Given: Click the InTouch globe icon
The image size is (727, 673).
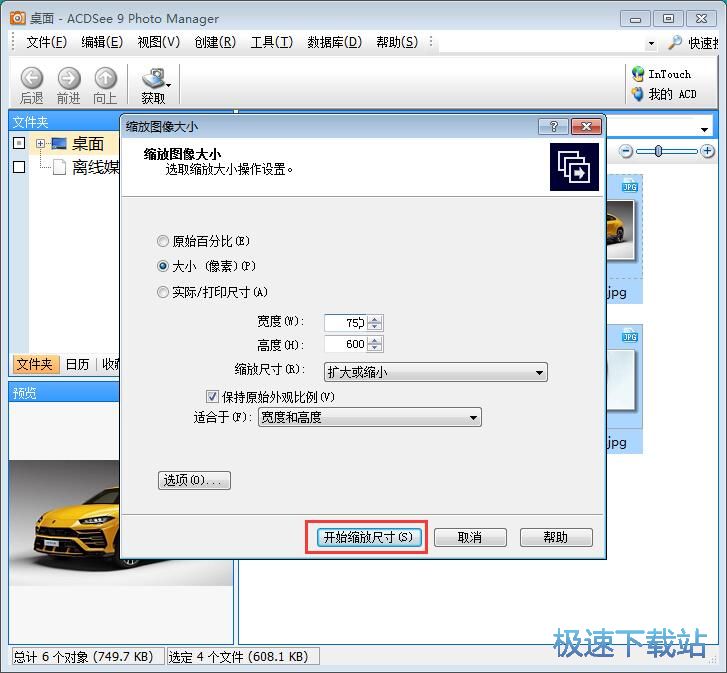Looking at the screenshot, I should pos(638,74).
